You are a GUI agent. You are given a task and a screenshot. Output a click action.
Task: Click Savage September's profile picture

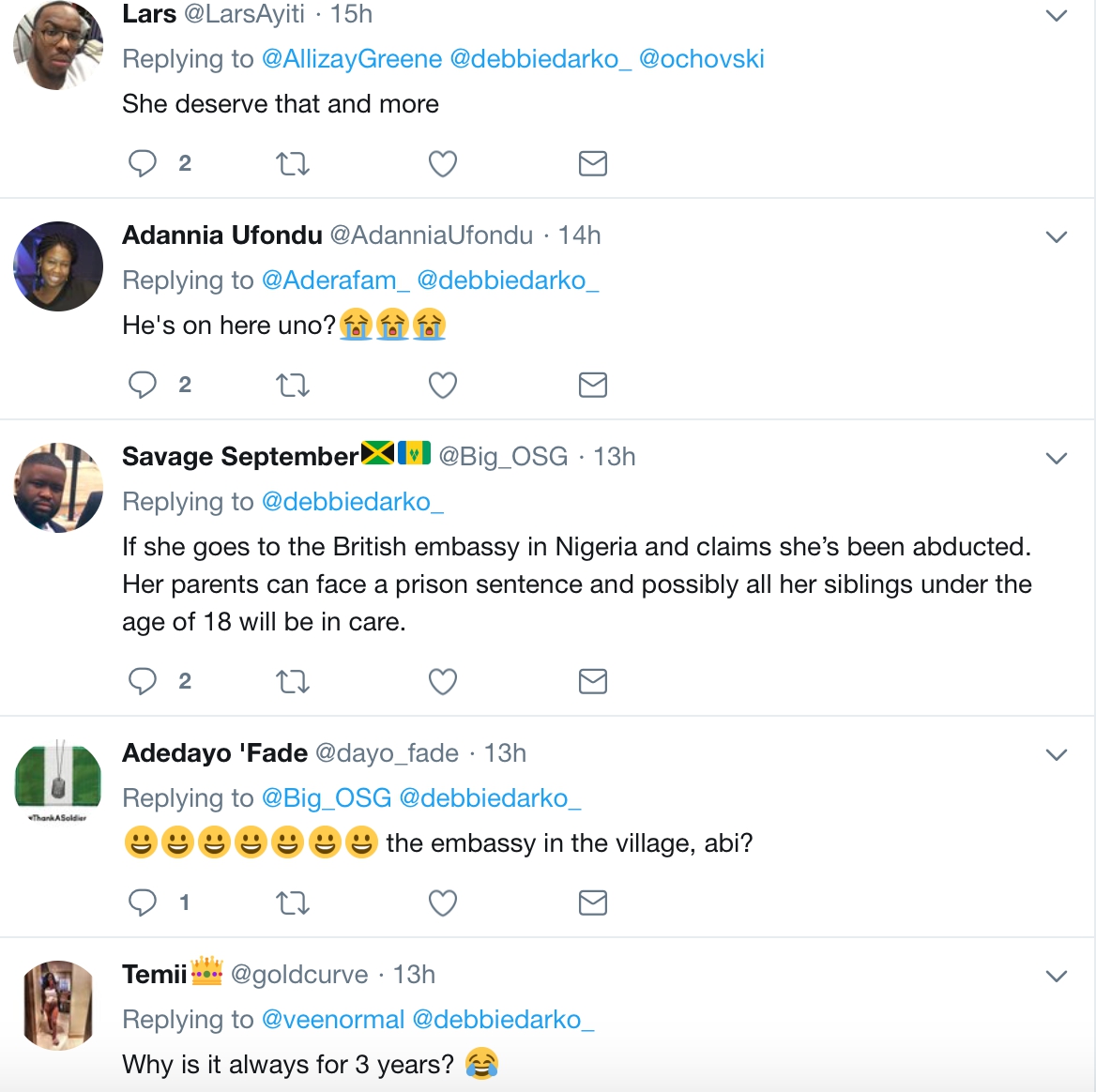58,488
